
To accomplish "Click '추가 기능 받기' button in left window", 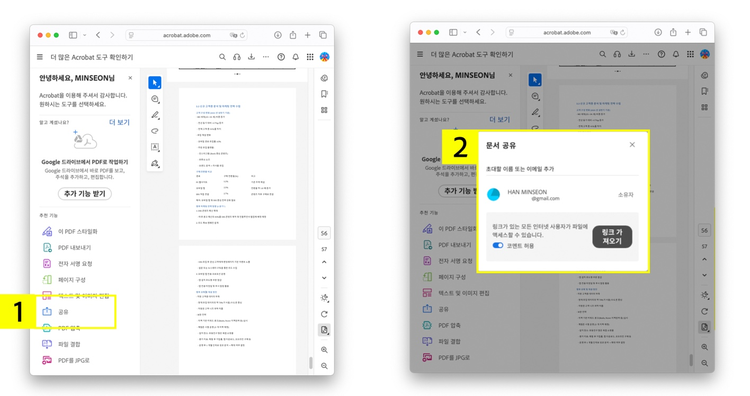I will 85,194.
